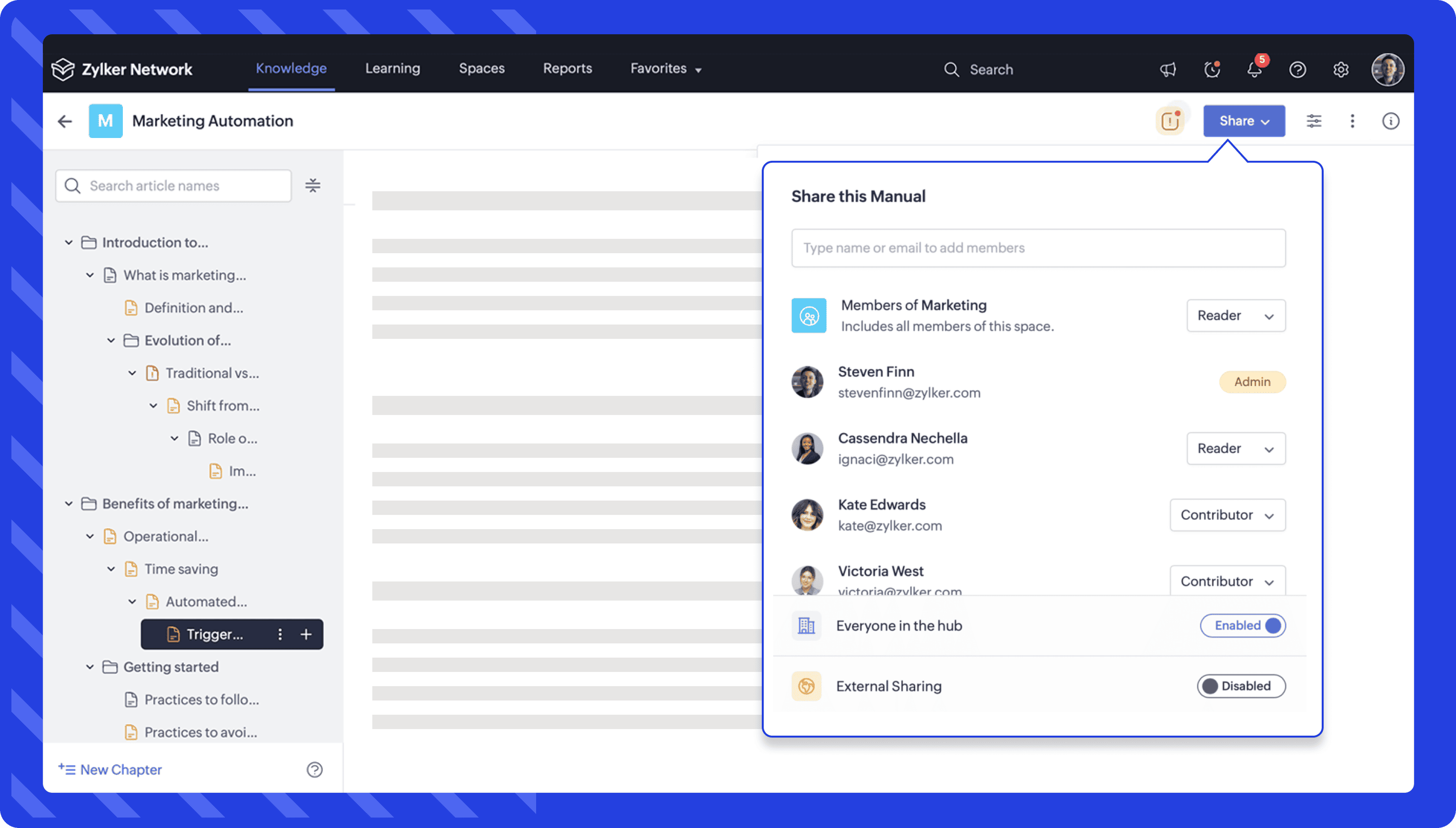The height and width of the screenshot is (828, 1456).
Task: Click the help icon at sidebar bottom
Action: (x=315, y=769)
